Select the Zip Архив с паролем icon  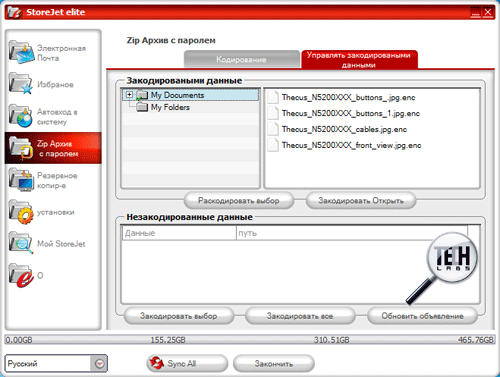pyautogui.click(x=21, y=148)
